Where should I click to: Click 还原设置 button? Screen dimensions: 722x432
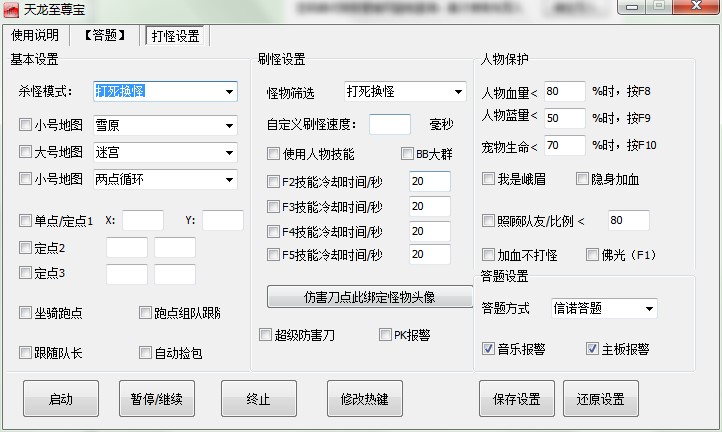pyautogui.click(x=600, y=399)
